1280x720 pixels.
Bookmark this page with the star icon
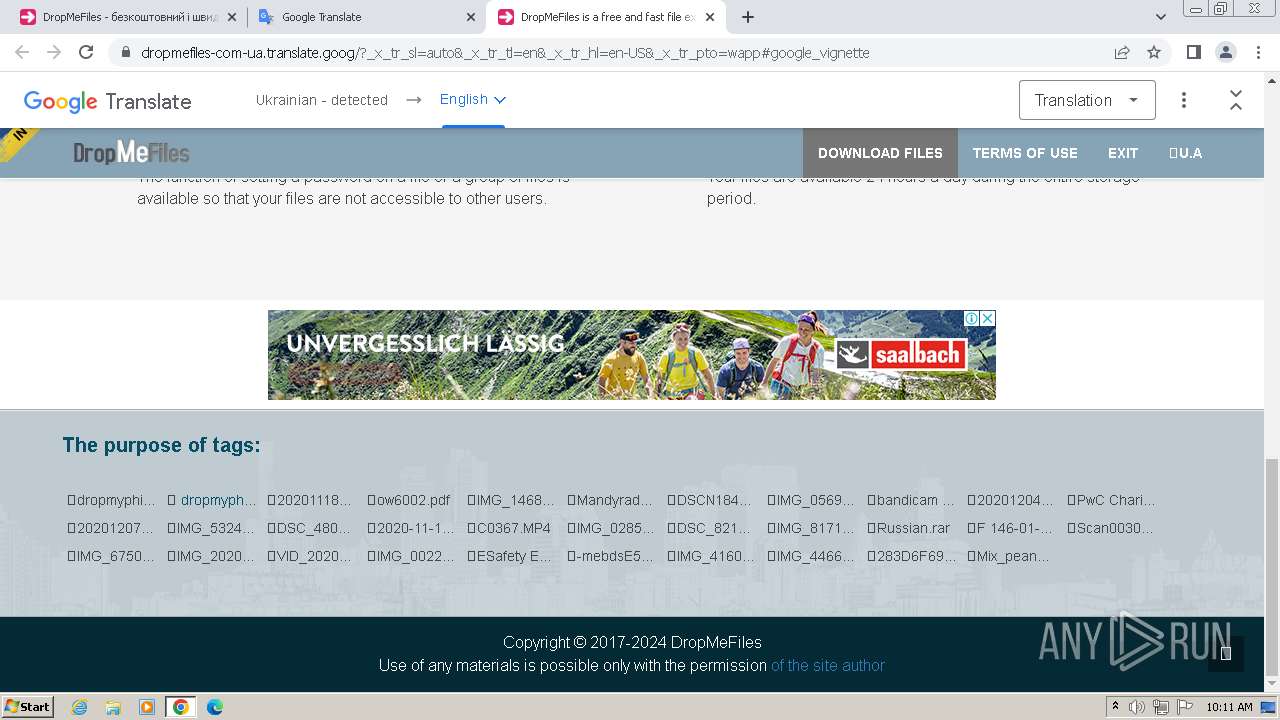(x=1154, y=52)
